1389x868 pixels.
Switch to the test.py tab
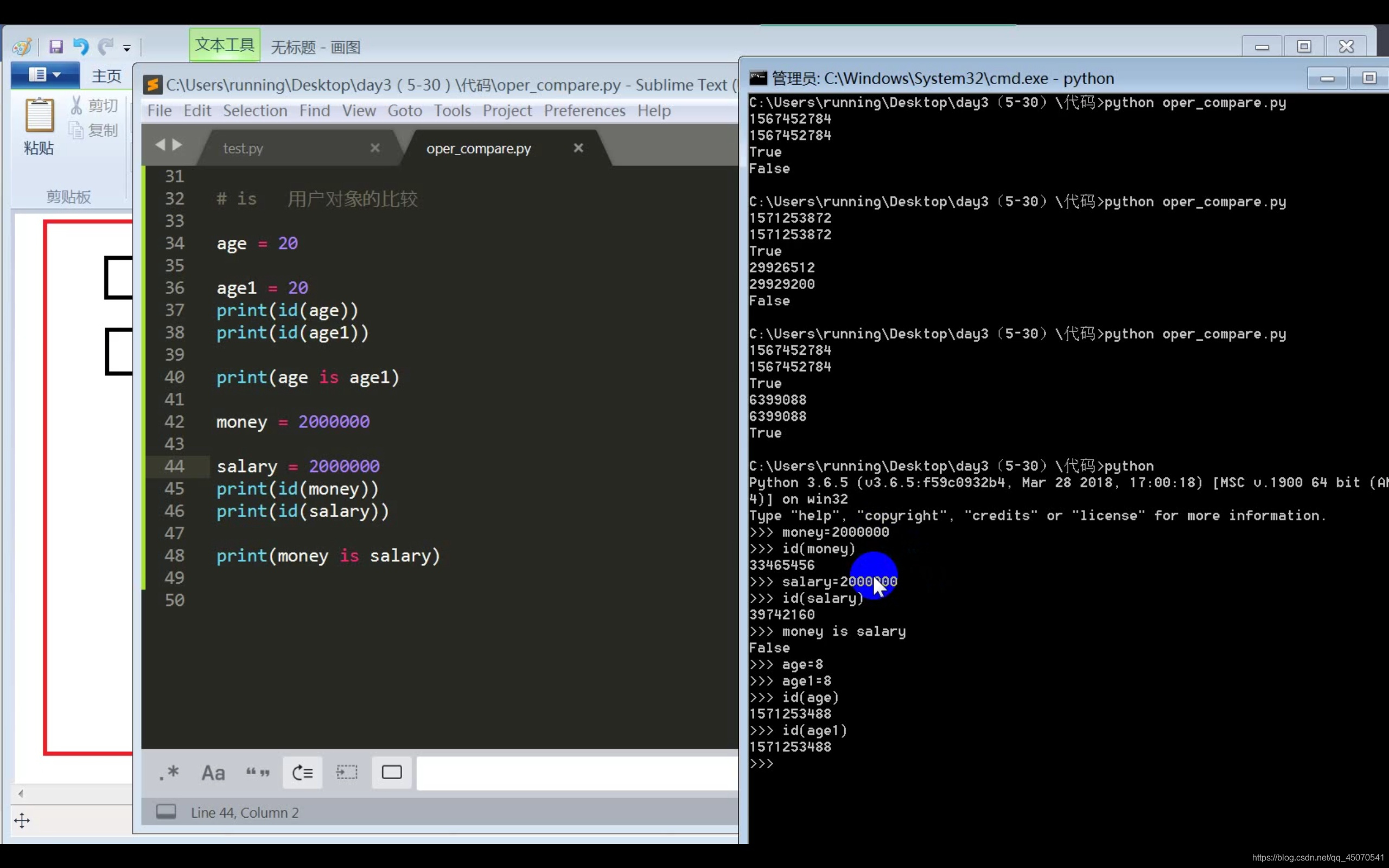point(243,148)
